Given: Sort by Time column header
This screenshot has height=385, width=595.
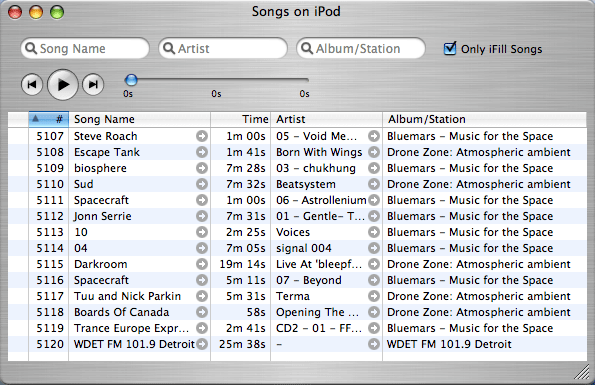Looking at the screenshot, I should [241, 119].
